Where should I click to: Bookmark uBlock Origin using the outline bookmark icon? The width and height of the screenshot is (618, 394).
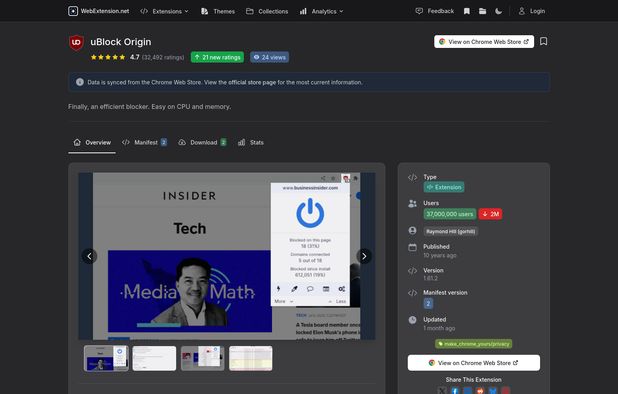coord(544,41)
